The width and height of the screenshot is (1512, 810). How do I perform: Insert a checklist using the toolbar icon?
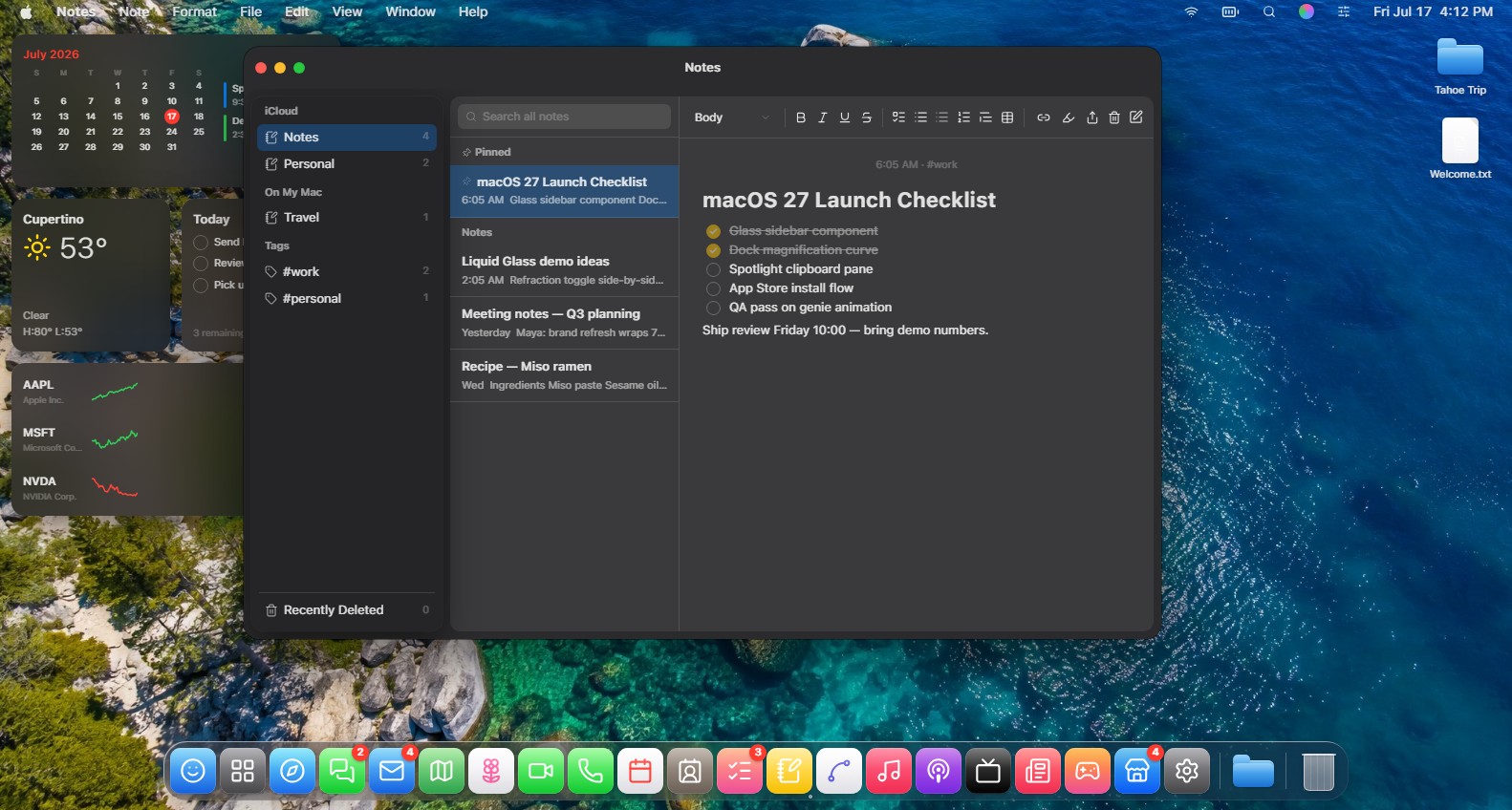[x=898, y=117]
